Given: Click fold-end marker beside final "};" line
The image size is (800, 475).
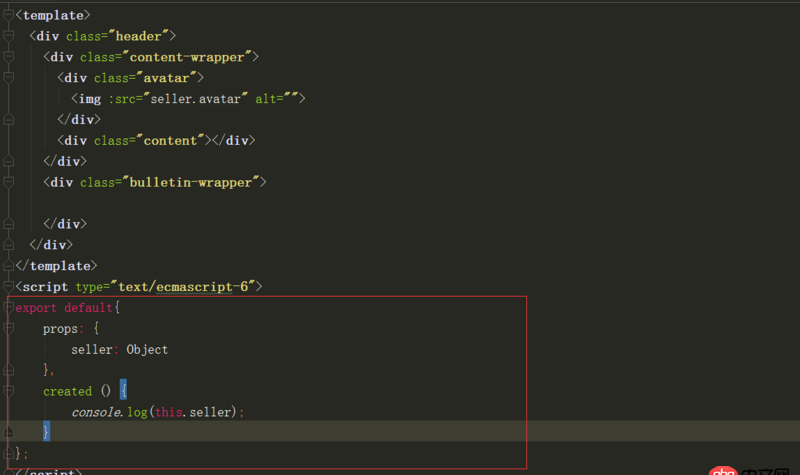Looking at the screenshot, I should click(x=8, y=453).
